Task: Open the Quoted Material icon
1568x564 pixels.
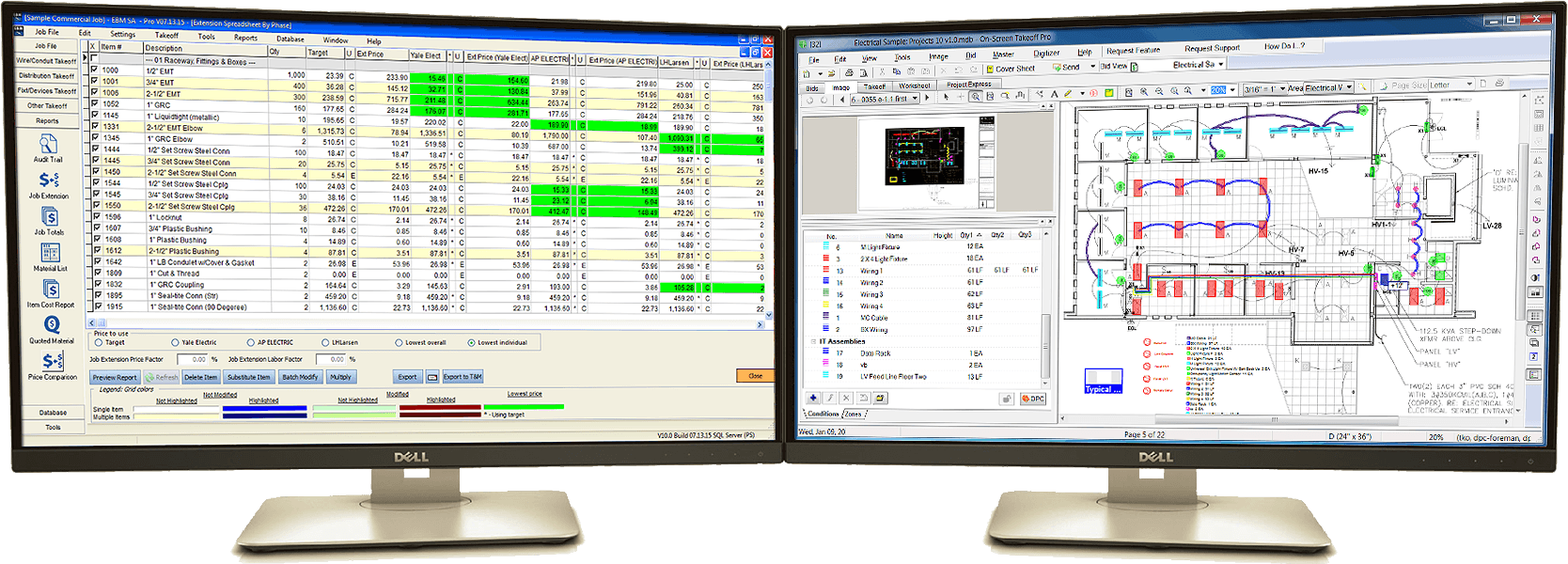Action: click(x=52, y=324)
